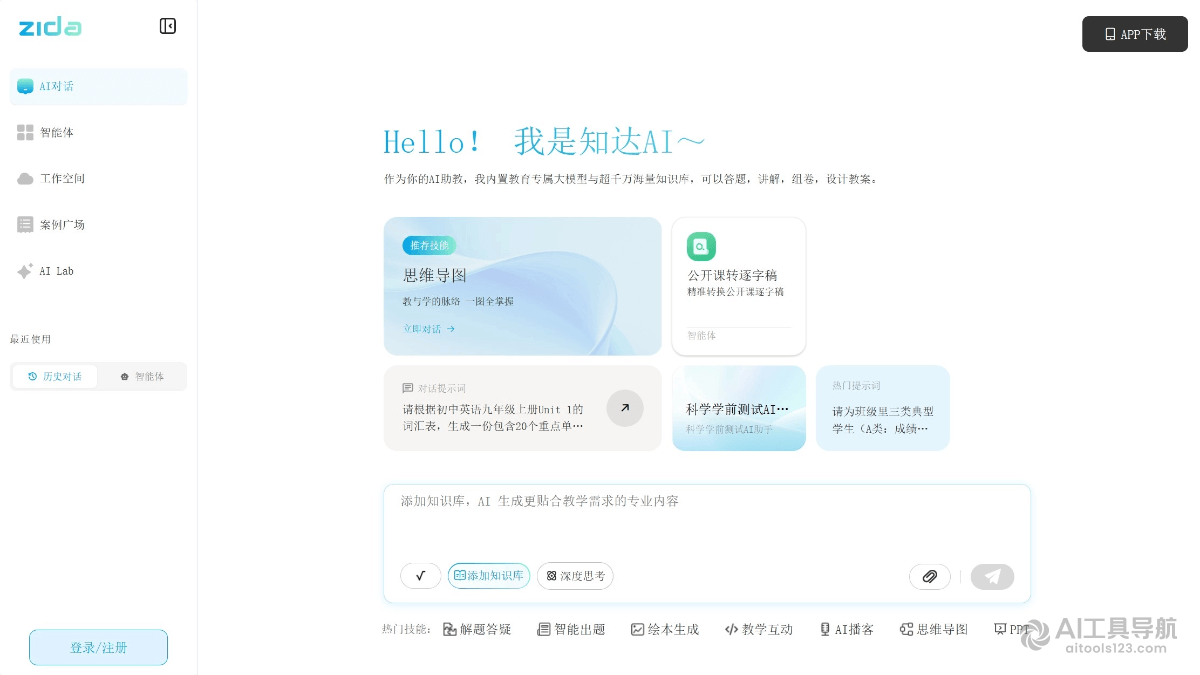The width and height of the screenshot is (1200, 675).
Task: Select the 初中英语 vocabulary prompt text
Action: 493,417
